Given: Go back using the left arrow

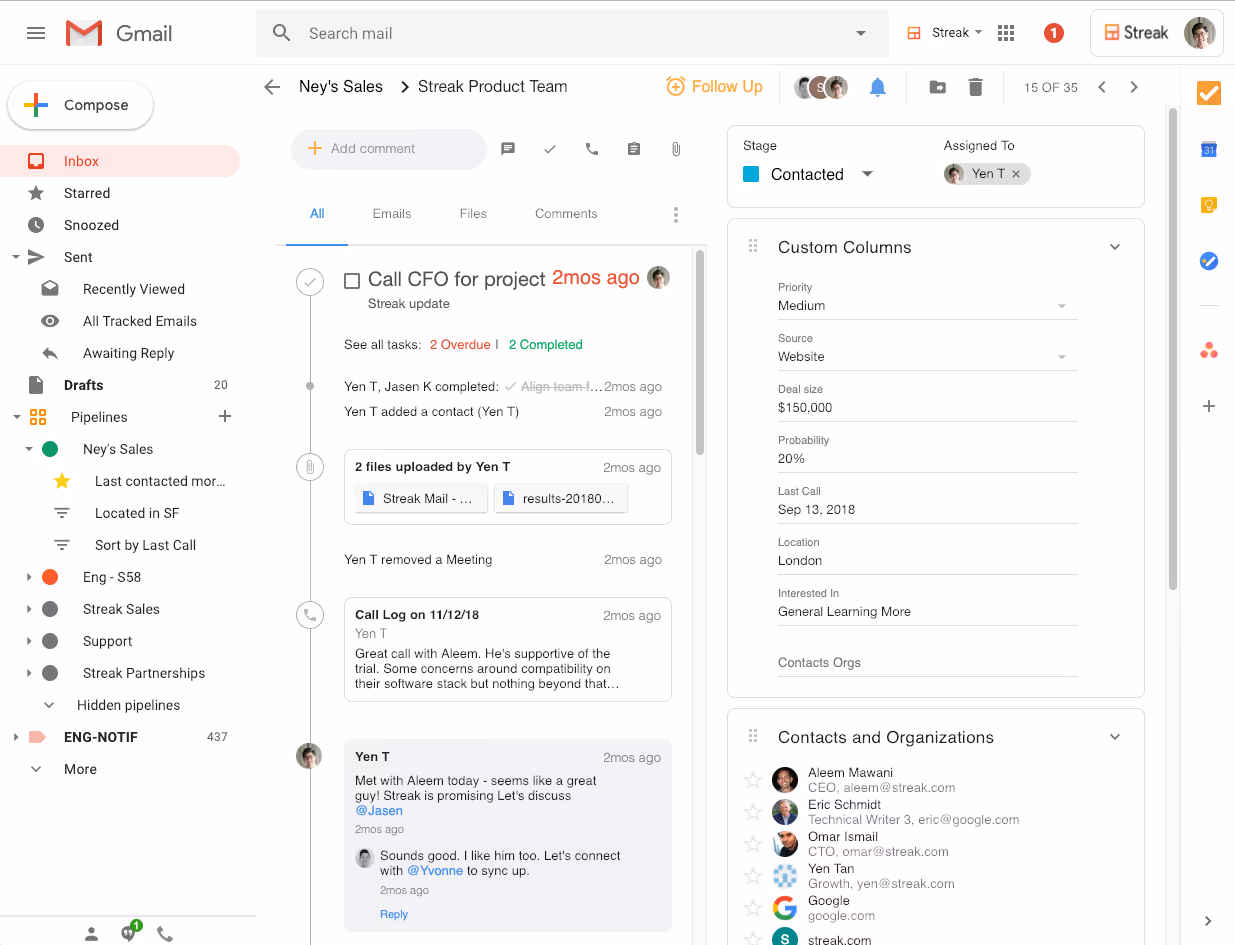Looking at the screenshot, I should tap(272, 87).
